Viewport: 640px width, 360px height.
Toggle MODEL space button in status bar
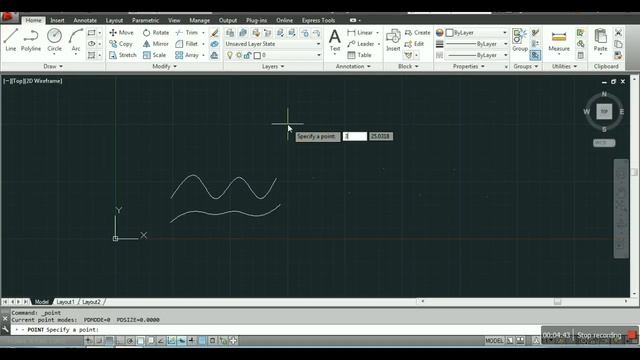click(x=494, y=340)
